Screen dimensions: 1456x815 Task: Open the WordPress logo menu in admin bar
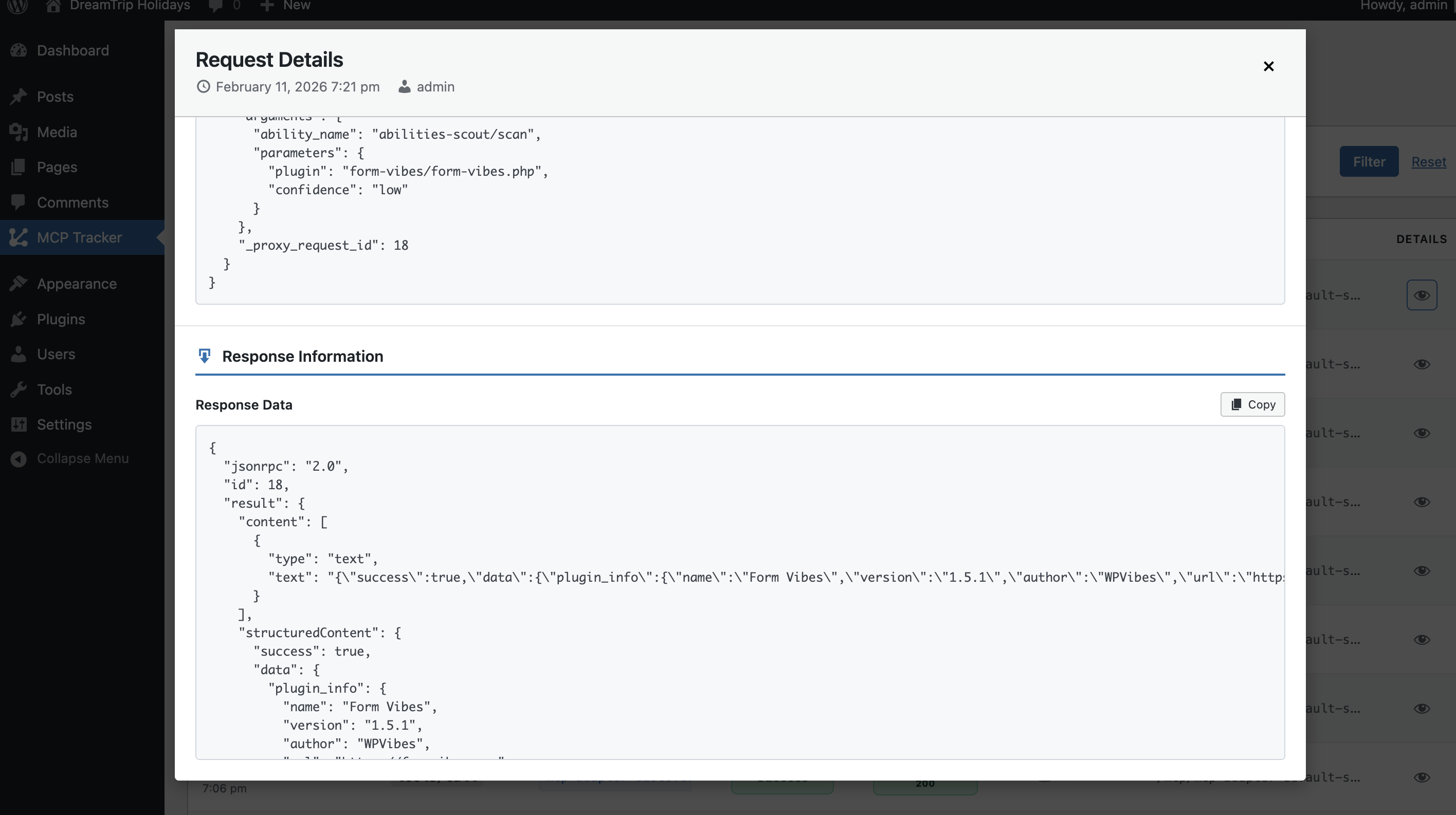17,7
